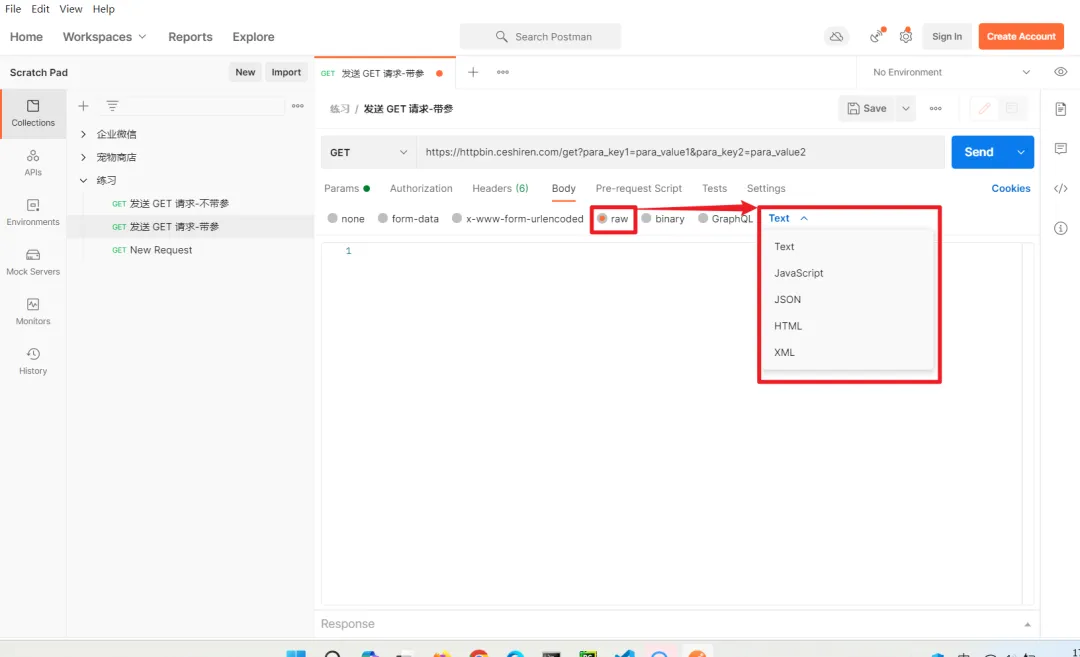Switch to the Settings tab
Screen dimensions: 1080x657
click(x=766, y=189)
